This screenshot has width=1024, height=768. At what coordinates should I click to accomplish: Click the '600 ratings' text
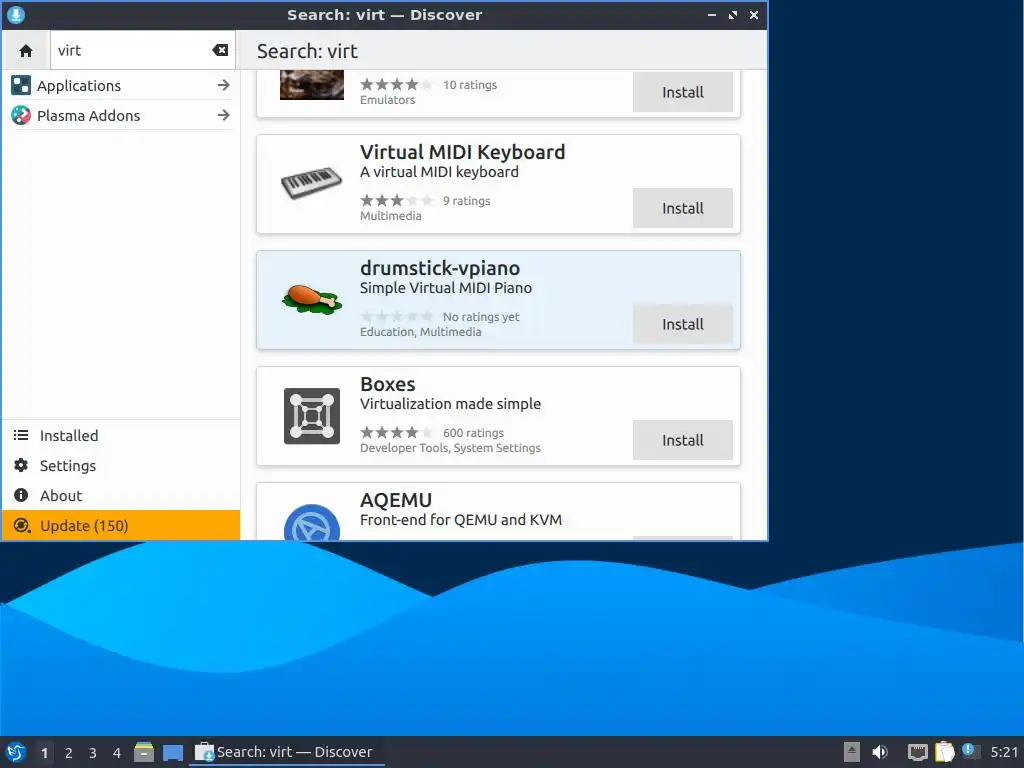pos(473,433)
